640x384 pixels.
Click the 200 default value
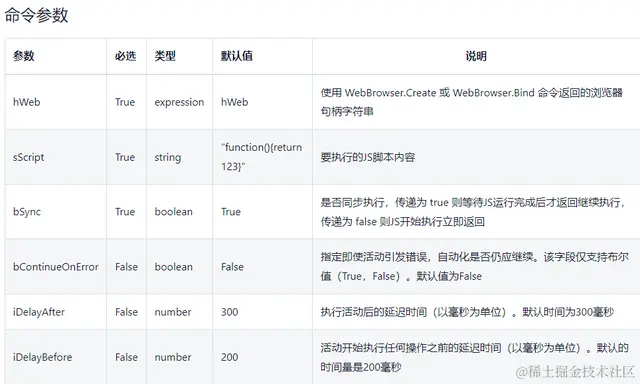click(229, 357)
